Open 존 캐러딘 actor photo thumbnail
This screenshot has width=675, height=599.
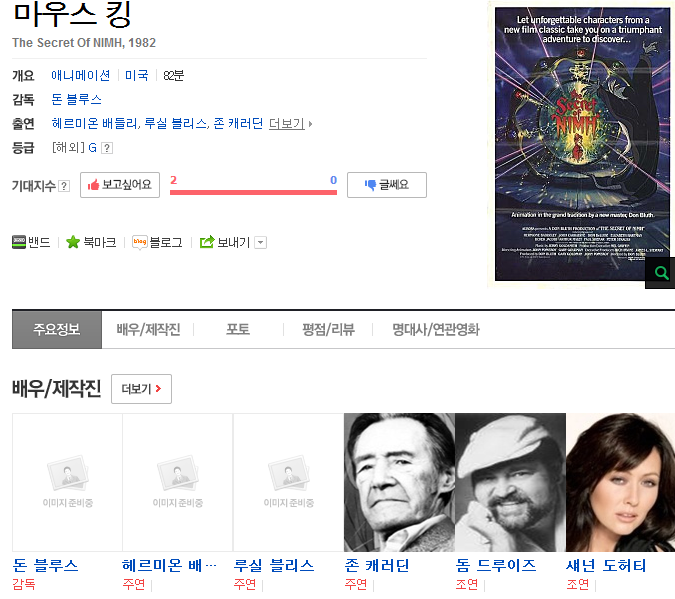(399, 482)
